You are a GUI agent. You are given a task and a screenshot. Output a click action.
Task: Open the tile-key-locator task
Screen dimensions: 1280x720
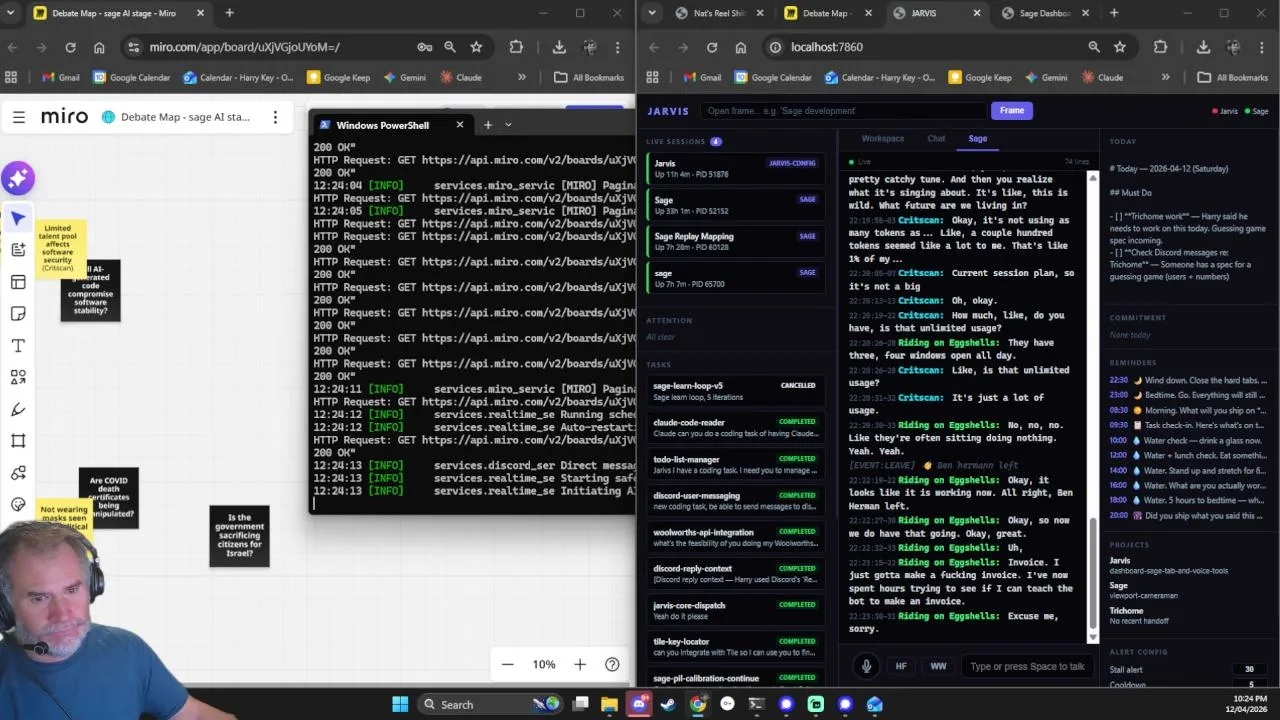pos(735,647)
